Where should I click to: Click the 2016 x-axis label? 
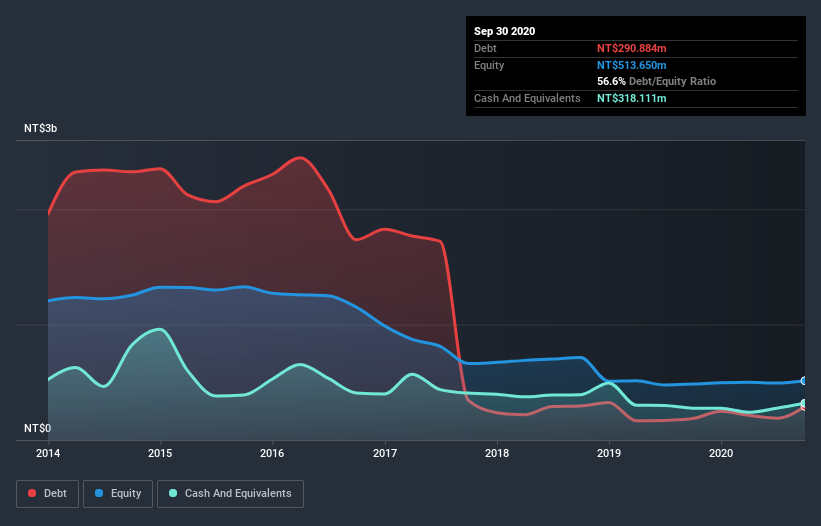(272, 453)
